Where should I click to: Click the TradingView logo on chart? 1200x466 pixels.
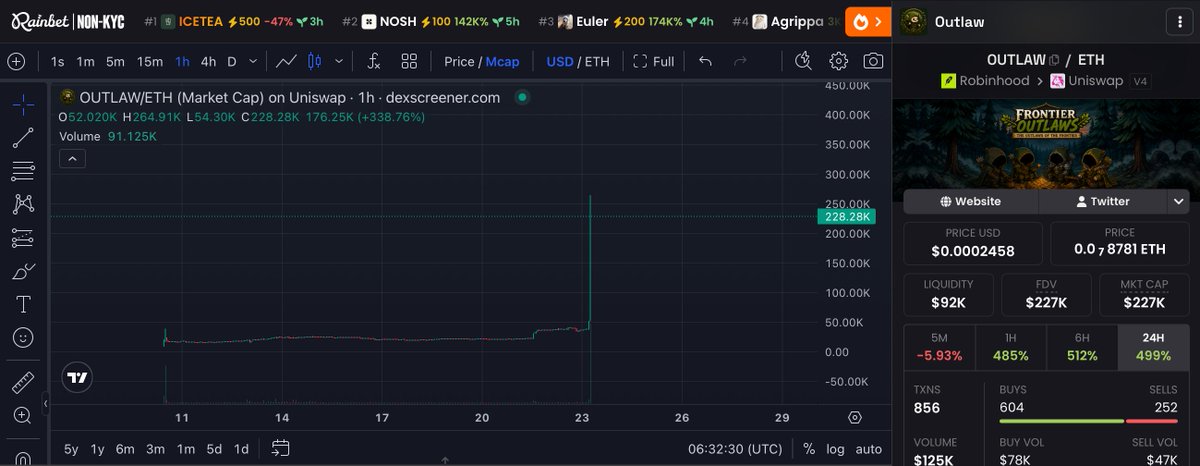point(77,378)
